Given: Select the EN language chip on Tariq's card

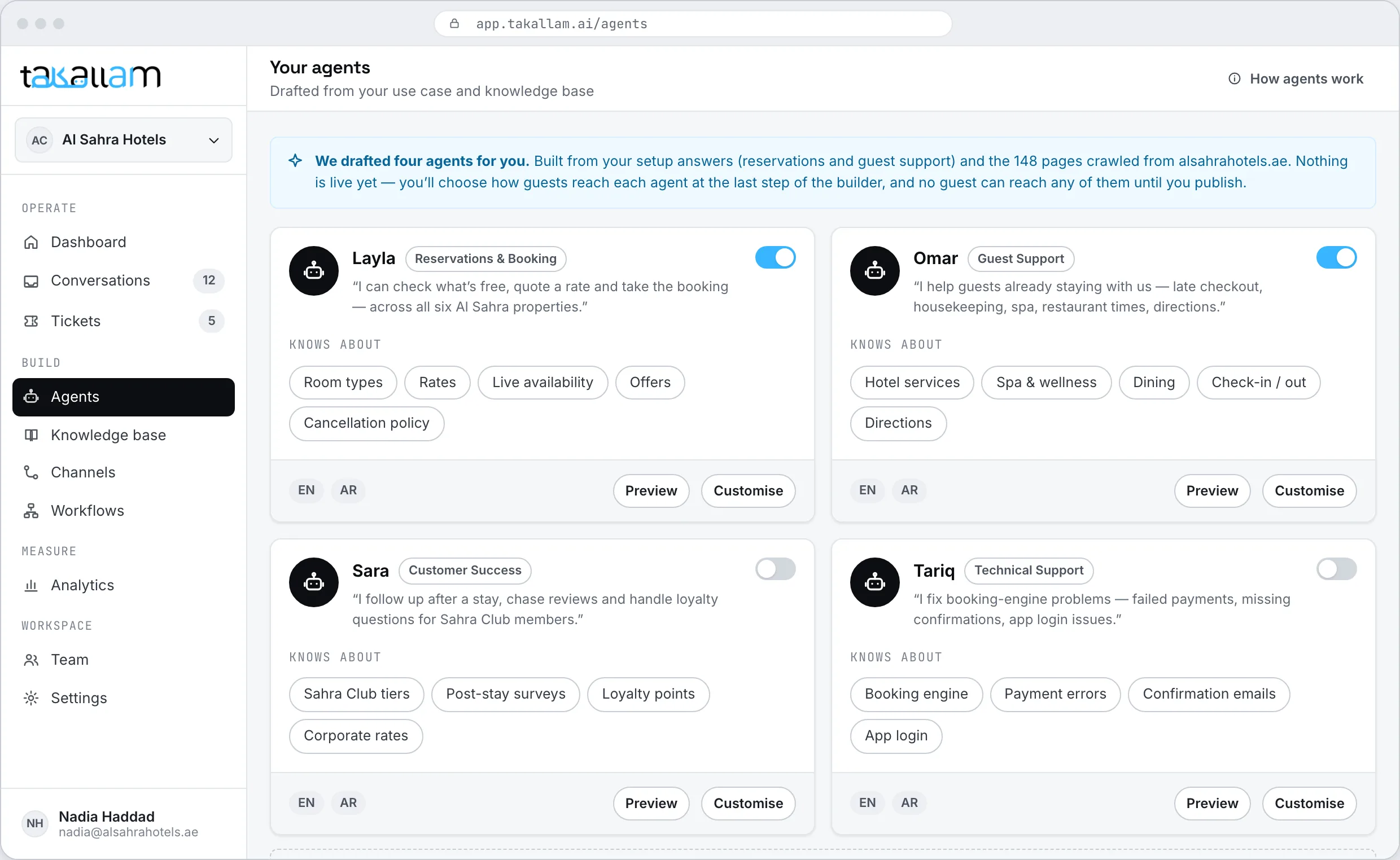Looking at the screenshot, I should tap(867, 802).
